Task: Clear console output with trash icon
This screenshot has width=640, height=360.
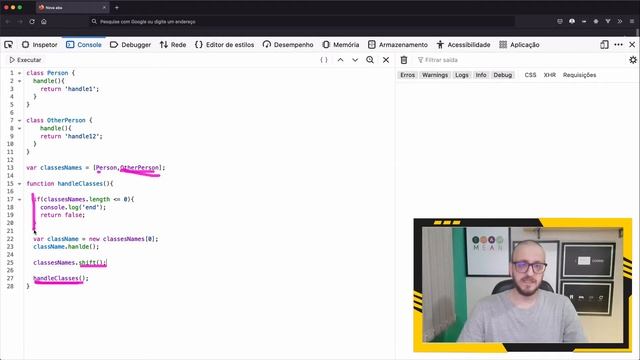Action: click(x=404, y=60)
